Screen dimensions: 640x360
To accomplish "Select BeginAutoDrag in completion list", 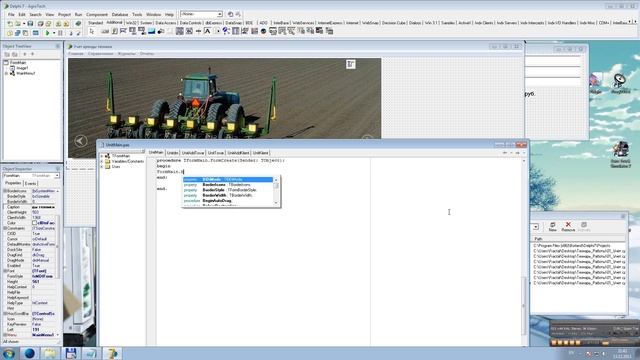I will click(x=227, y=200).
